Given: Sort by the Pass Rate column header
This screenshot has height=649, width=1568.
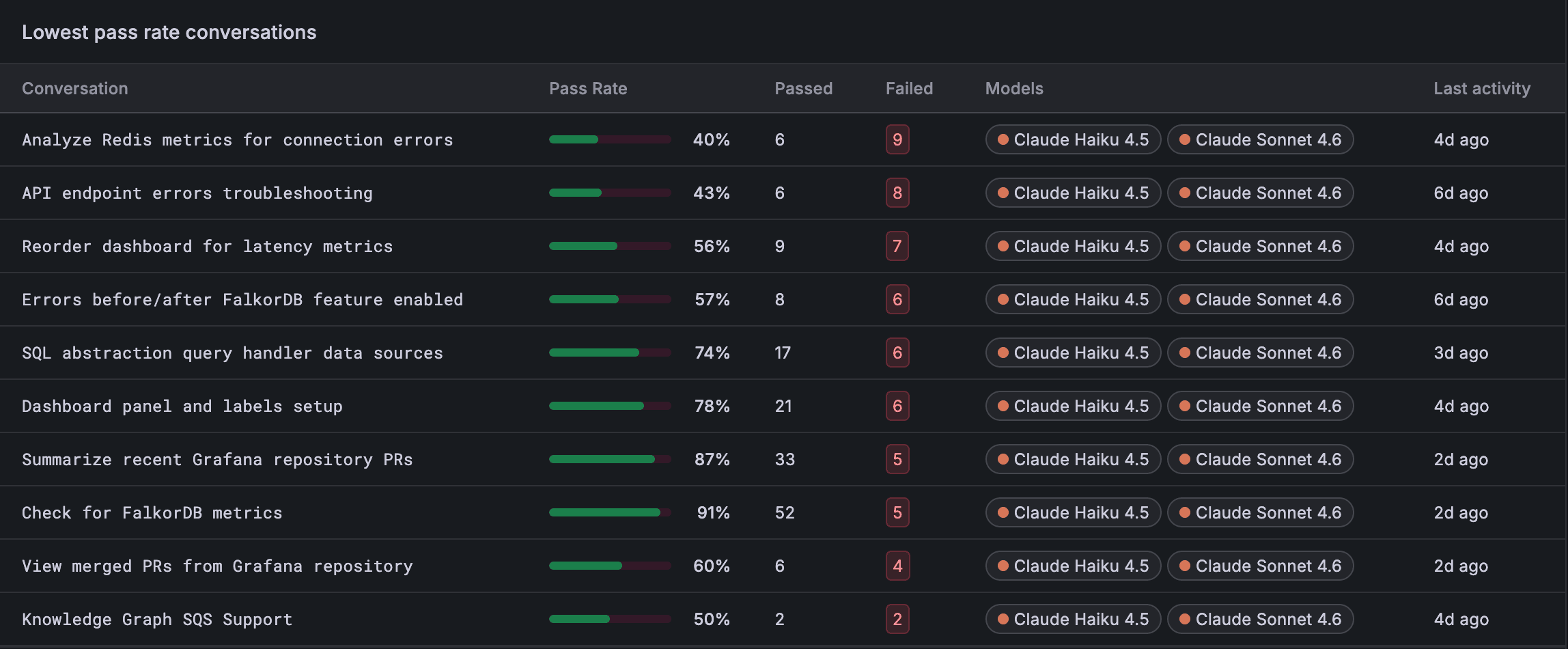Looking at the screenshot, I should tap(588, 89).
